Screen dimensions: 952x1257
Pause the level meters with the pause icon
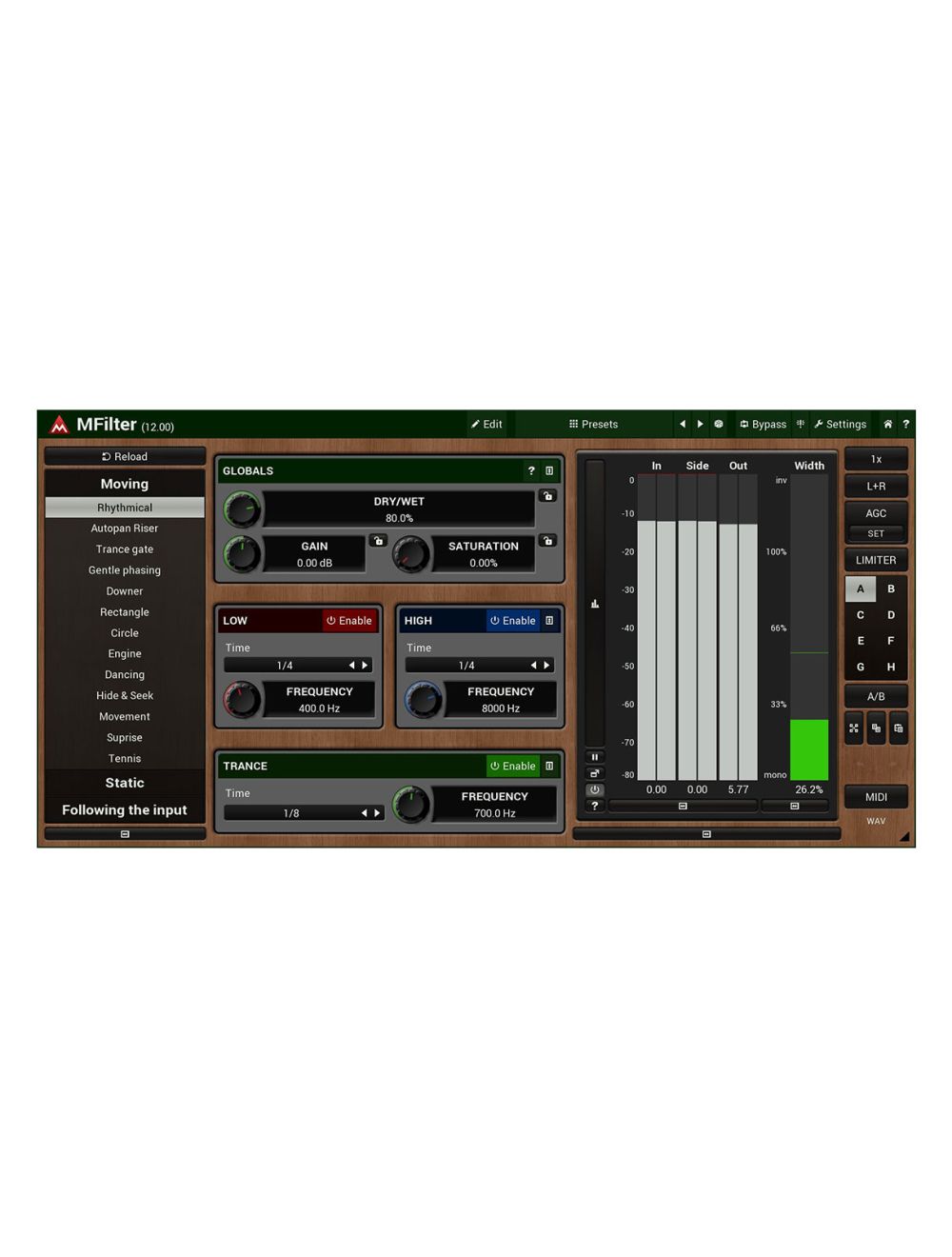click(x=595, y=756)
